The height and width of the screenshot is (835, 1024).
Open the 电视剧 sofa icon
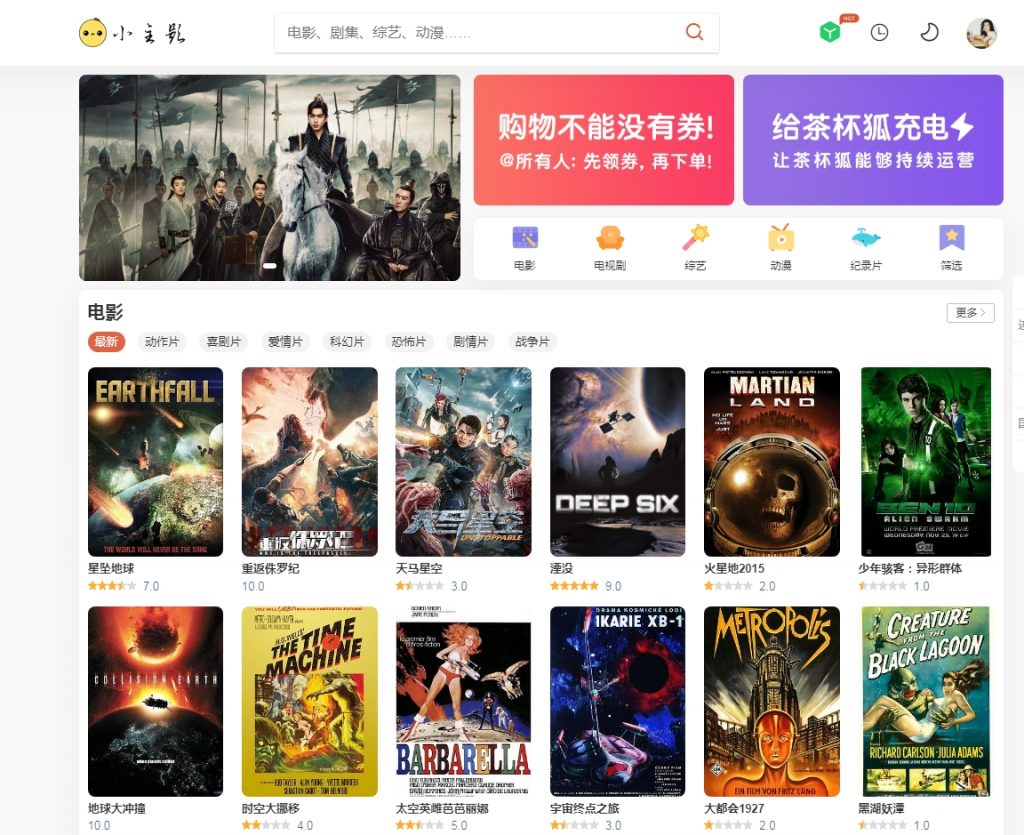pyautogui.click(x=610, y=238)
